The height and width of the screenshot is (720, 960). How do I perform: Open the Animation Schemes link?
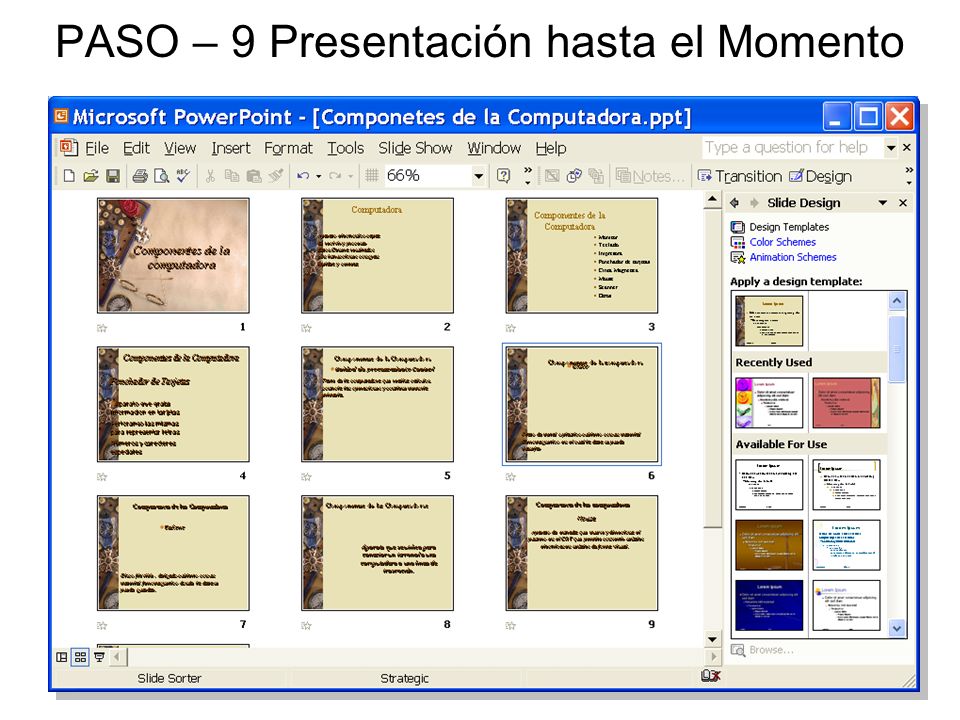793,257
